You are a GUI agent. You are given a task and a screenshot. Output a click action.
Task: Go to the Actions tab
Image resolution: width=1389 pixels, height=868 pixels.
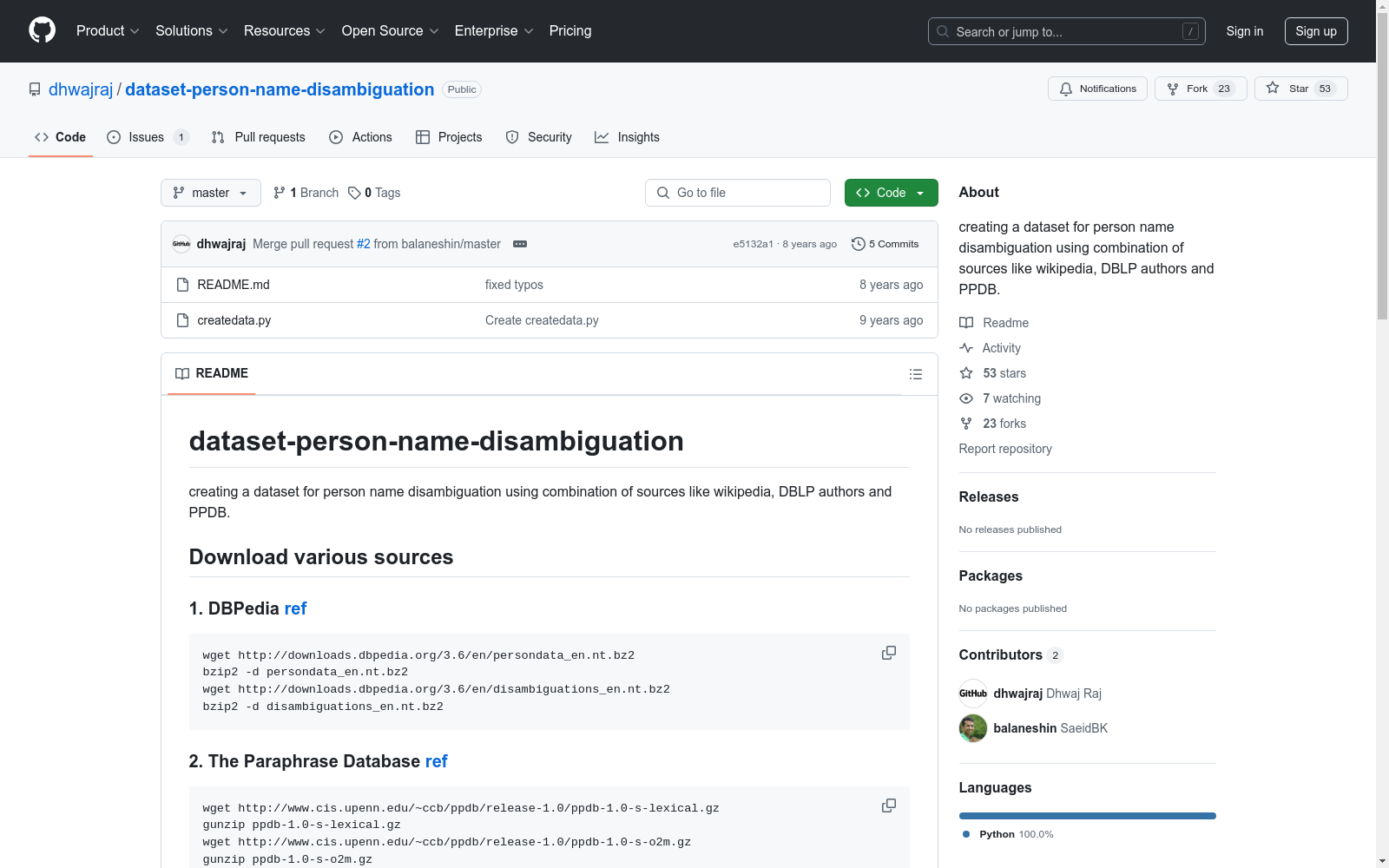(x=360, y=137)
